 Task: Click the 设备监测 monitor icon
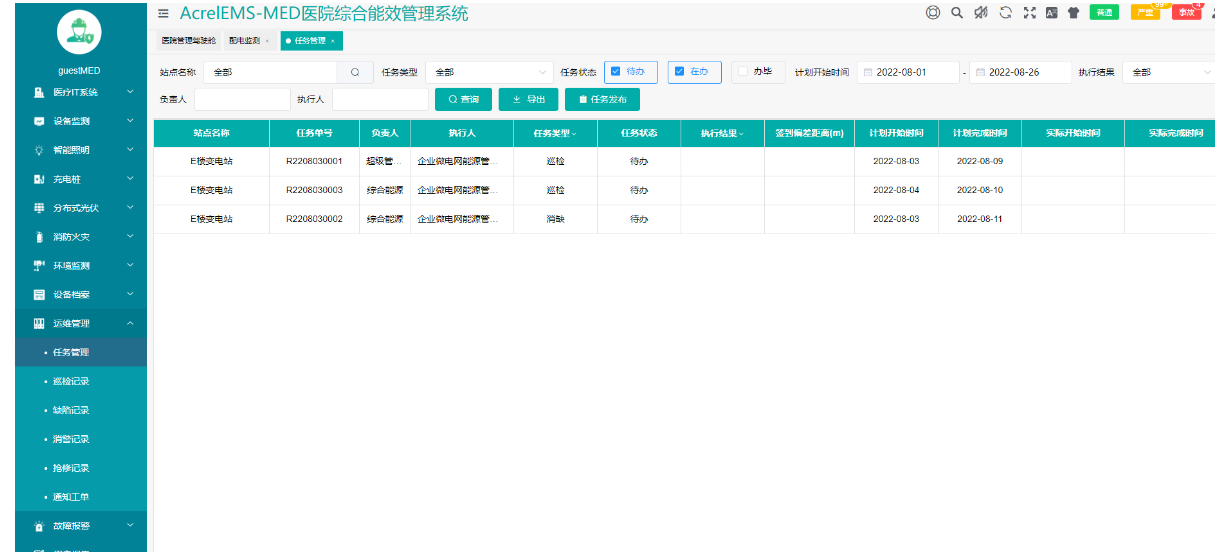click(x=39, y=121)
